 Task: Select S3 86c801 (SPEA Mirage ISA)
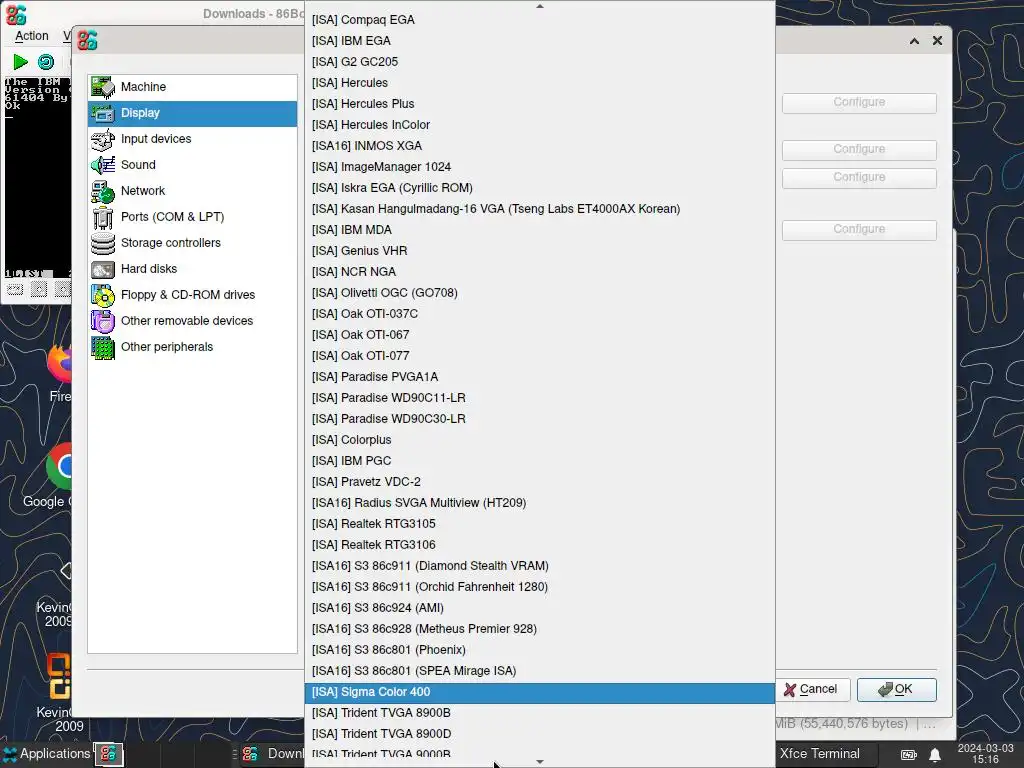(x=539, y=671)
